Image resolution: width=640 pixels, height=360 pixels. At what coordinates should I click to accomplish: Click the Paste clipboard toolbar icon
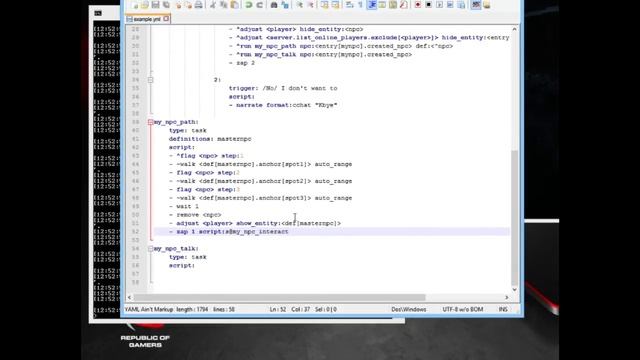click(x=235, y=5)
